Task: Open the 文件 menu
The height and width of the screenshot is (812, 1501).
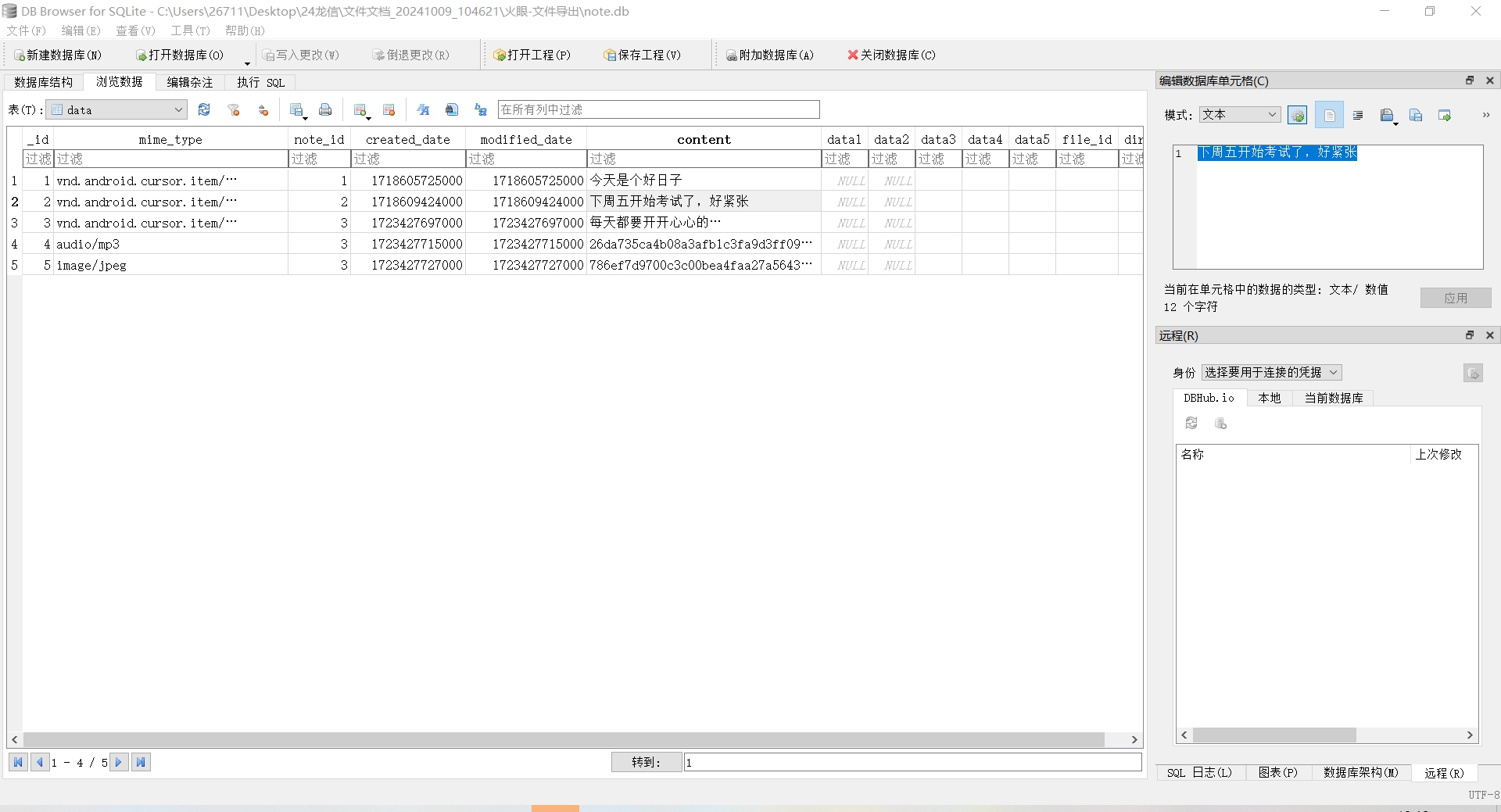Action: pos(27,30)
